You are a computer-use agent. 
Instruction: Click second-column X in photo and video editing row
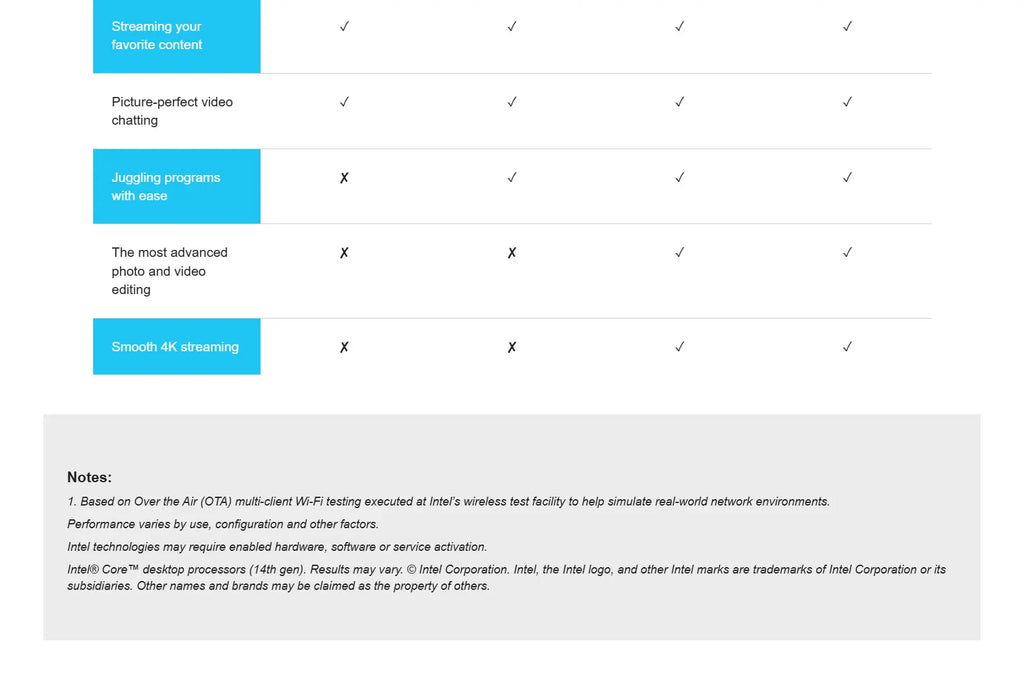[512, 253]
